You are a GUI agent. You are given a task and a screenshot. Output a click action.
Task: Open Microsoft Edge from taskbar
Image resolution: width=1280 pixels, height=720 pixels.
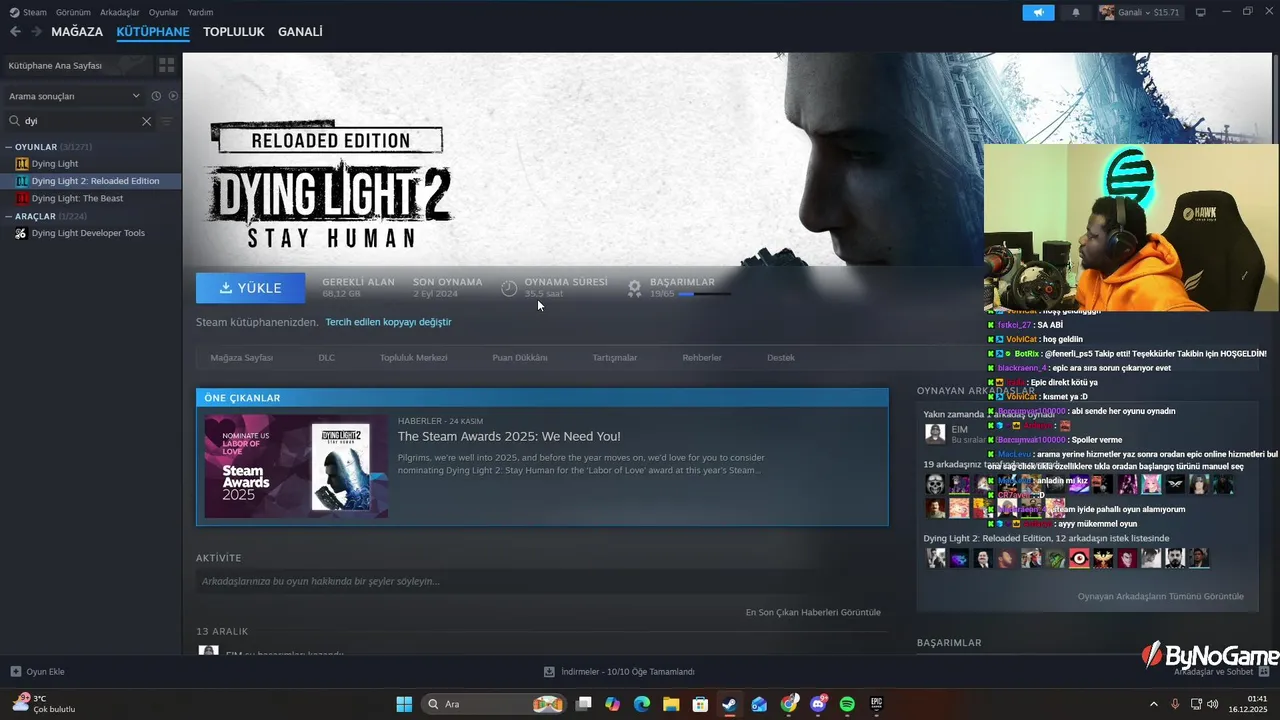click(x=642, y=704)
